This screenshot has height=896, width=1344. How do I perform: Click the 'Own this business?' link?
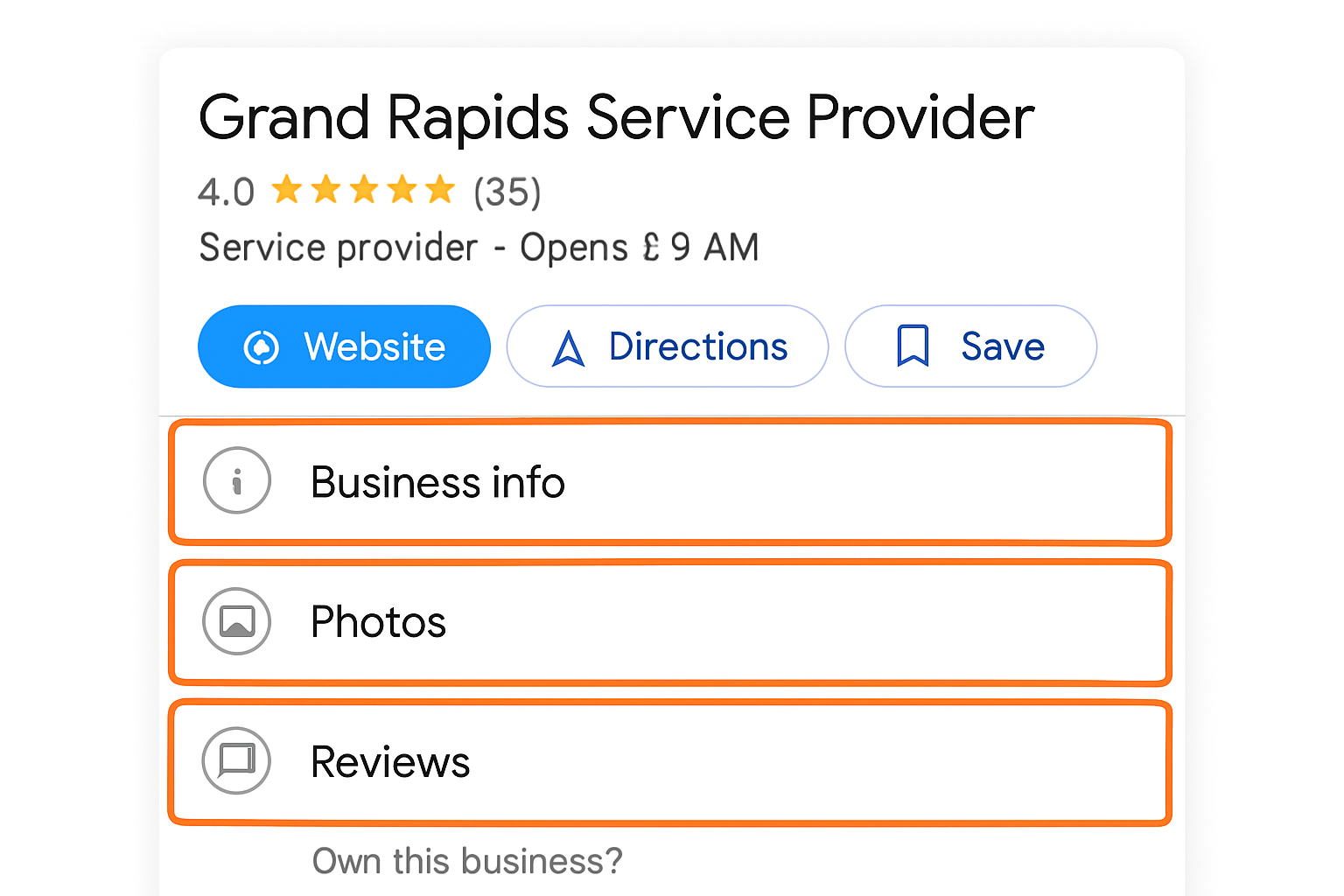click(467, 861)
